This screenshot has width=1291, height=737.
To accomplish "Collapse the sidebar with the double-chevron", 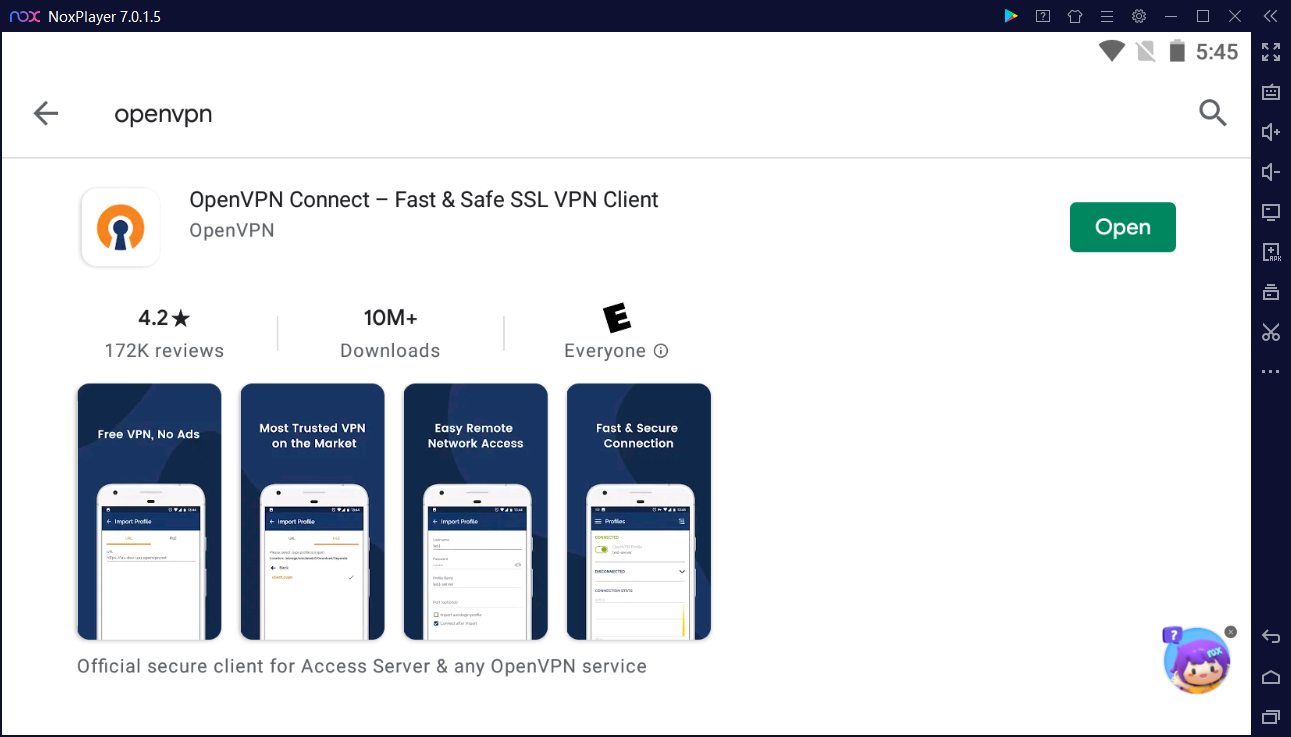I will [1269, 16].
